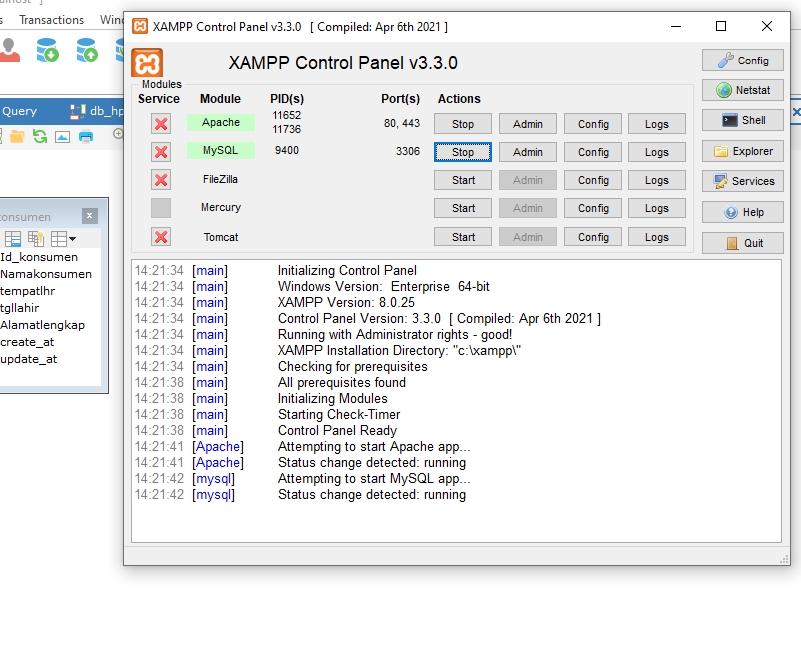Click the MySQL module label
The height and width of the screenshot is (645, 801).
(221, 150)
